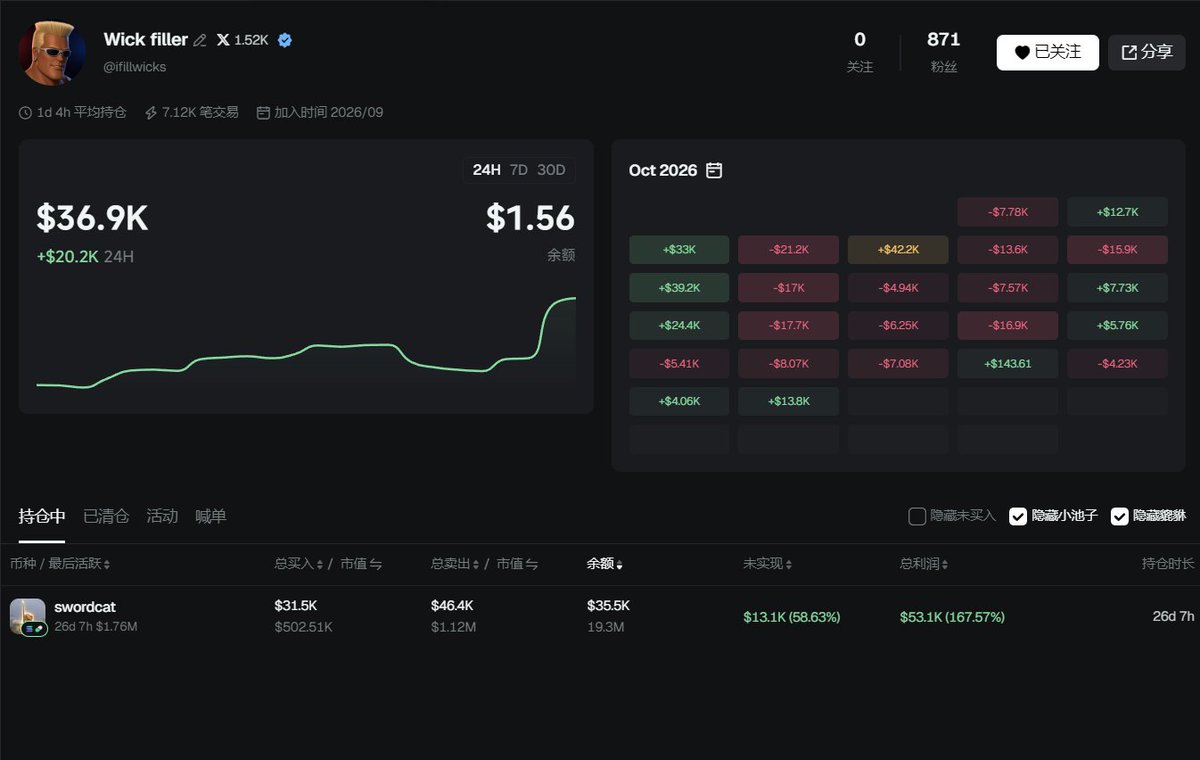Click the calendar icon beside 加入时间 2026/09
1200x760 pixels.
264,113
